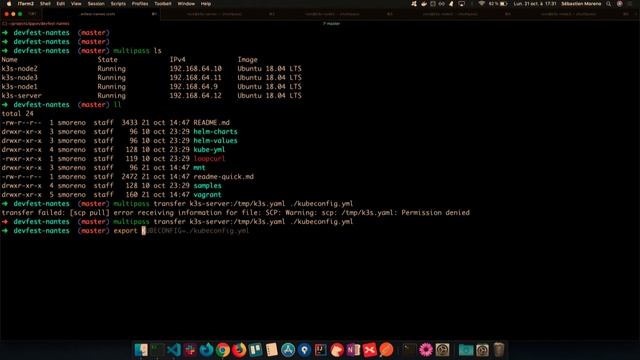This screenshot has height=360, width=640.
Task: Open Finder from the Dock
Action: tap(141, 350)
